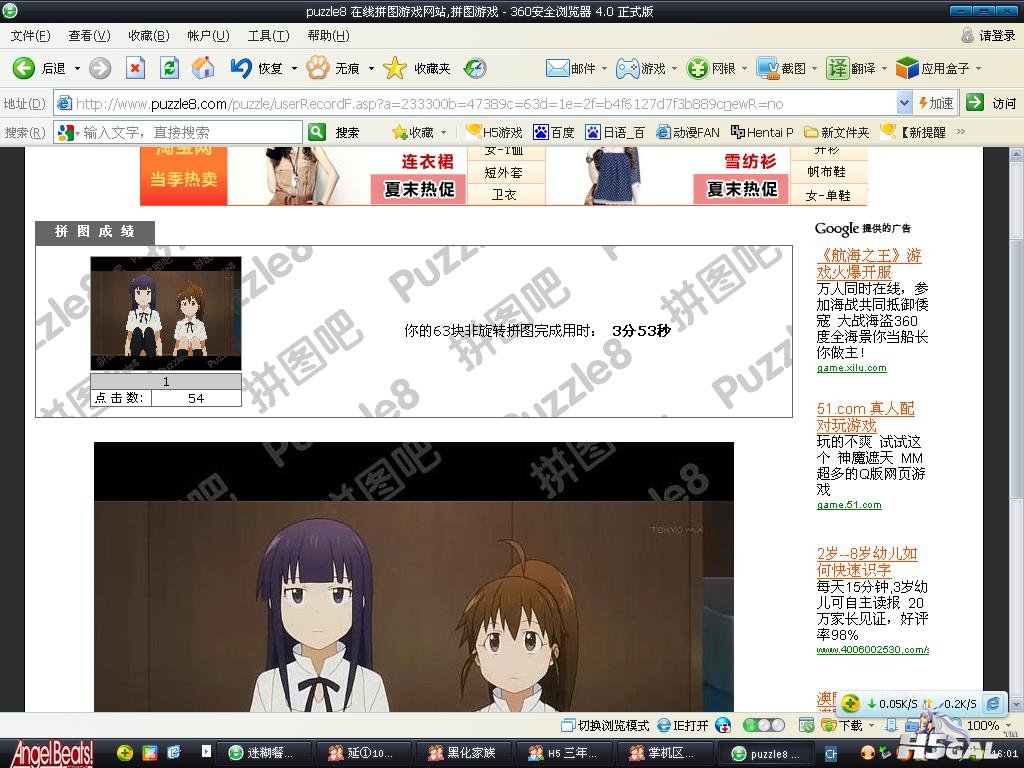Open the 动漫FAN bookmark

[x=688, y=133]
